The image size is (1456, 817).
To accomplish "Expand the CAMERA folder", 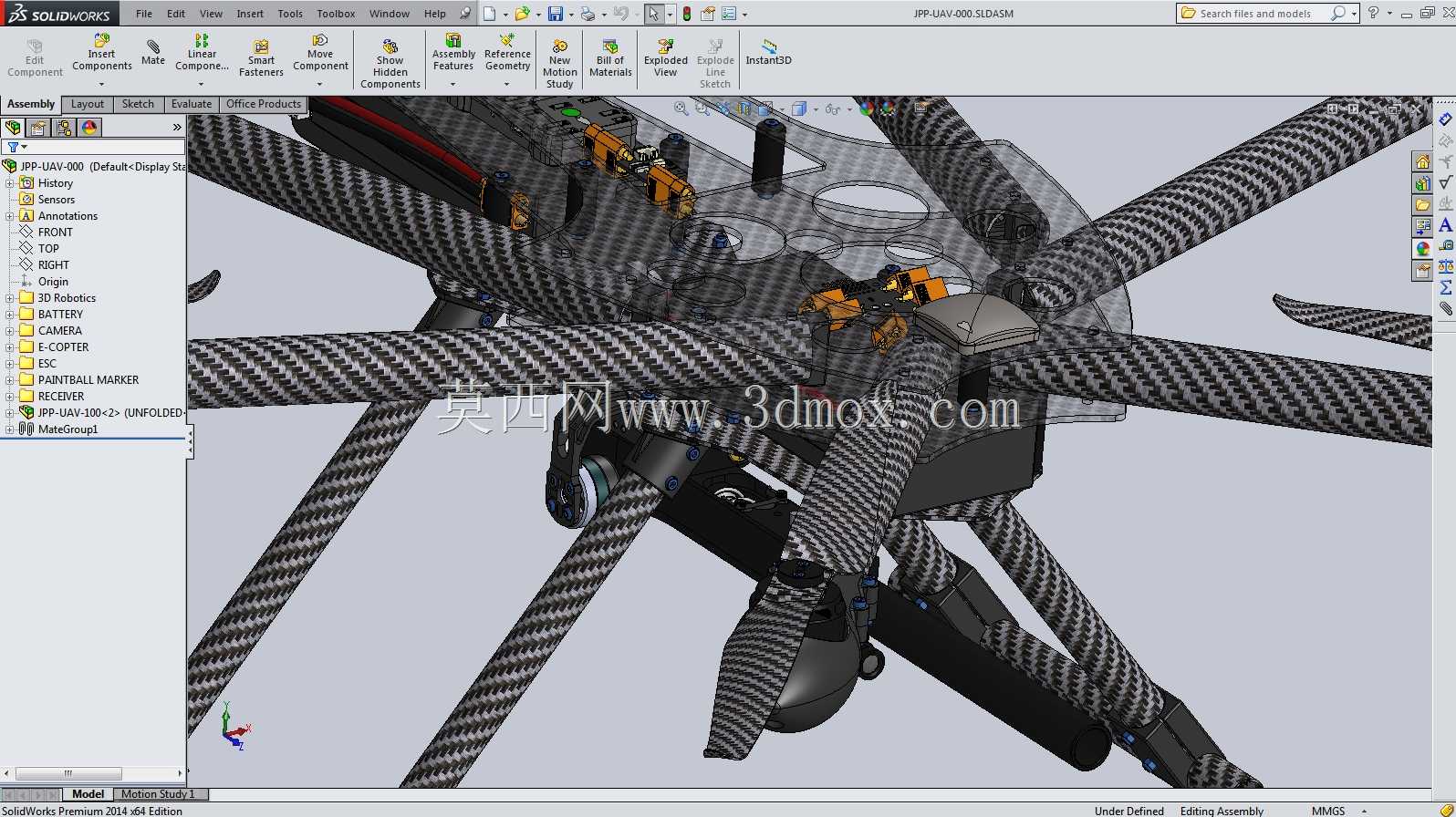I will pyautogui.click(x=9, y=331).
